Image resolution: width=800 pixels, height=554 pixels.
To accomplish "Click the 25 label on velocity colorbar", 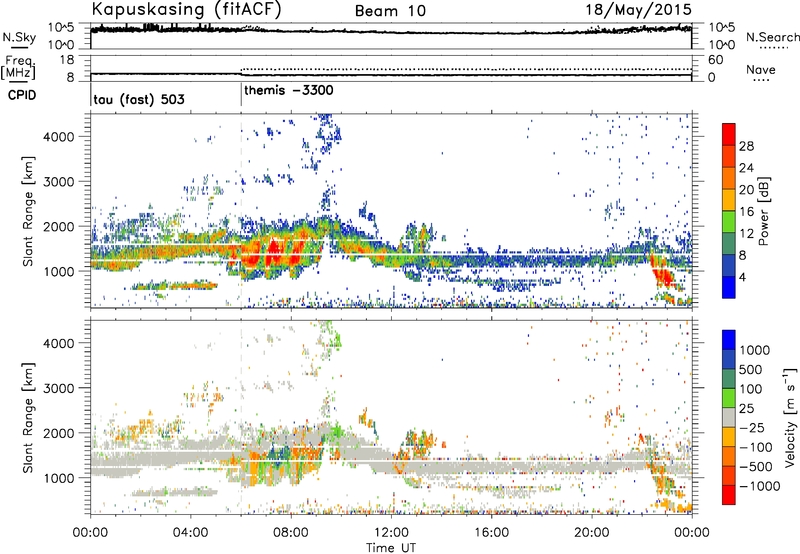I will 746,409.
